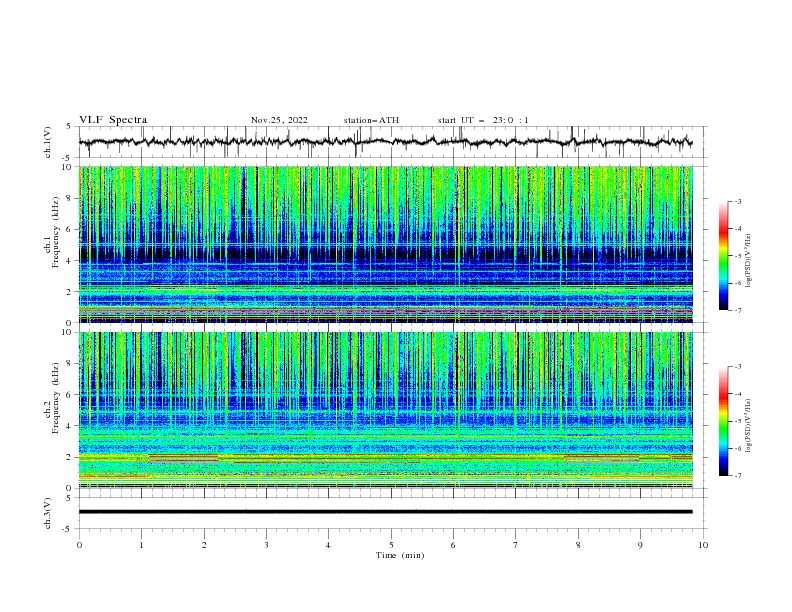Click the ch.2 PSD color scale bar
The image size is (792, 612).
click(723, 421)
